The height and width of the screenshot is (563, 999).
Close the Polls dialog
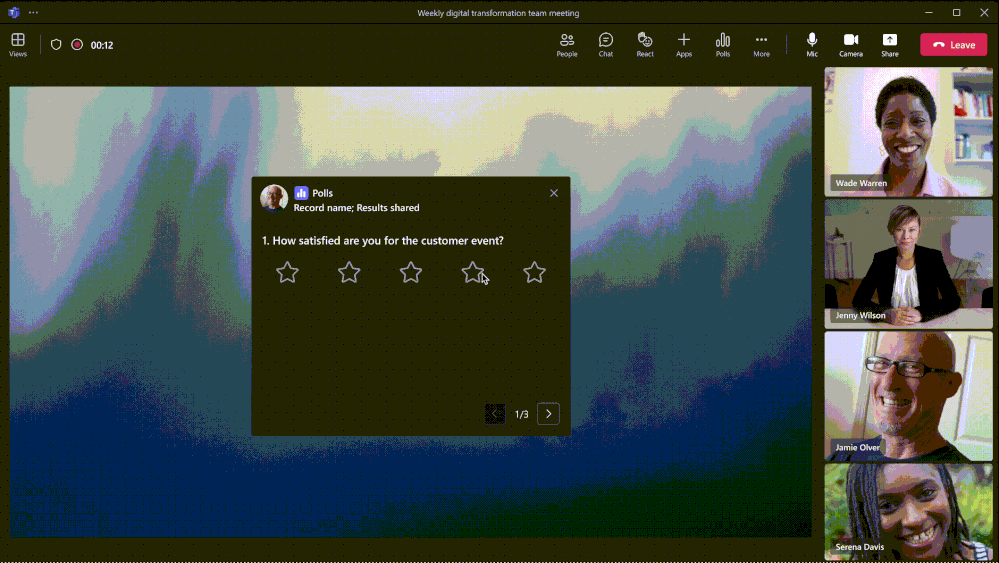[554, 193]
